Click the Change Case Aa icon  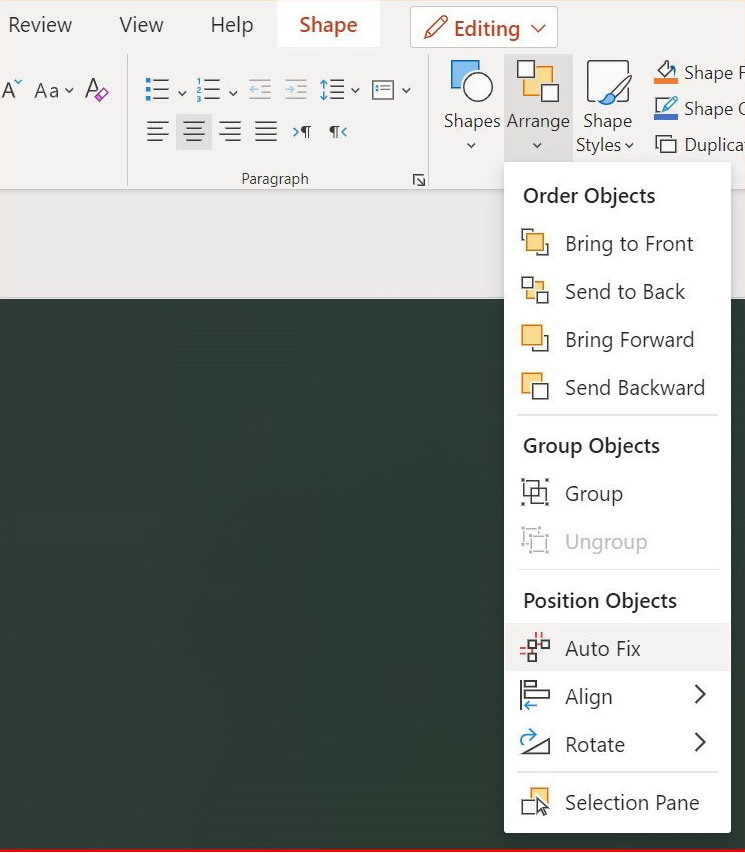tap(46, 90)
